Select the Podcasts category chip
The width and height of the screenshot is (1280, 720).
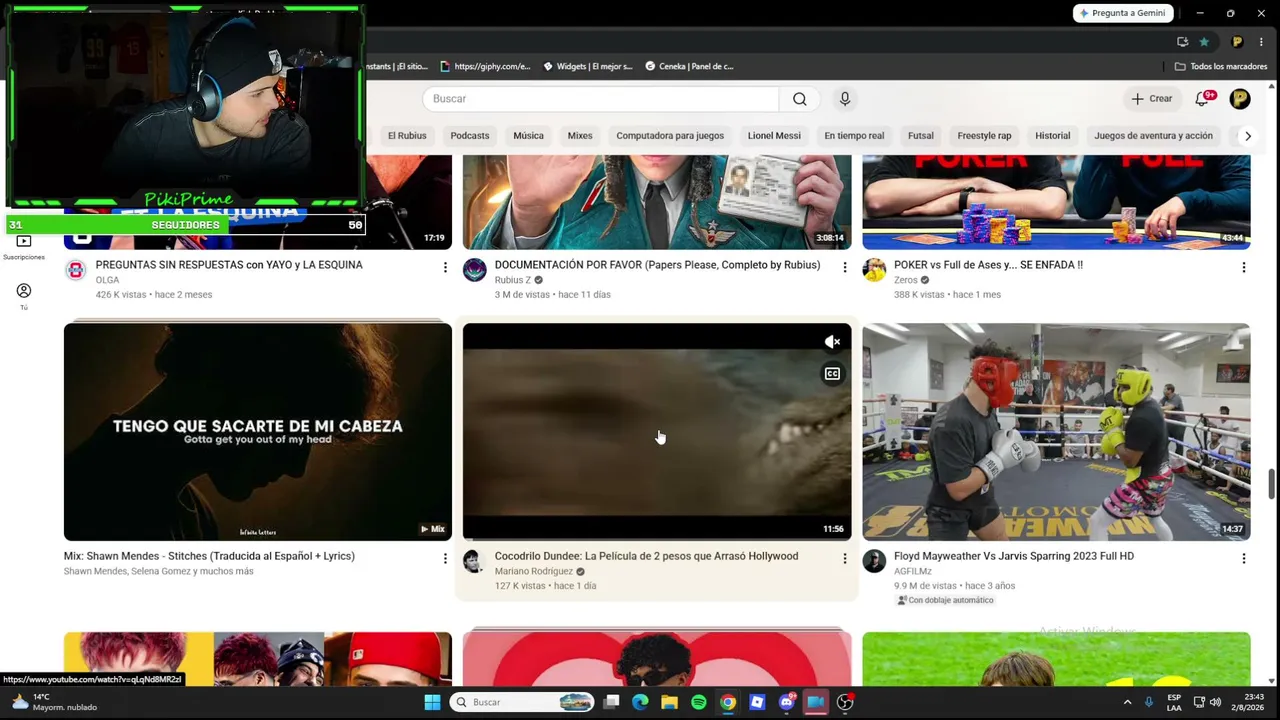point(470,136)
